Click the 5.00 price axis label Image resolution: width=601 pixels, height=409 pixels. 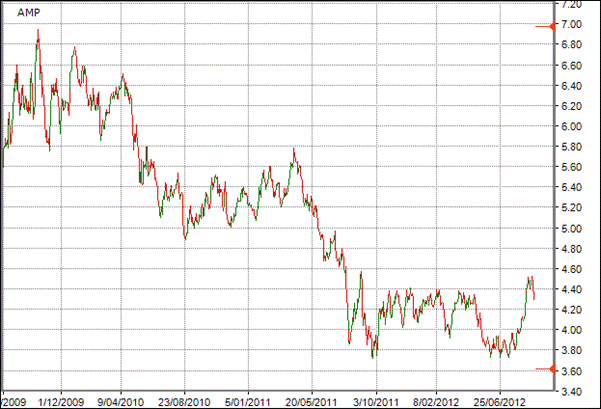coord(570,228)
